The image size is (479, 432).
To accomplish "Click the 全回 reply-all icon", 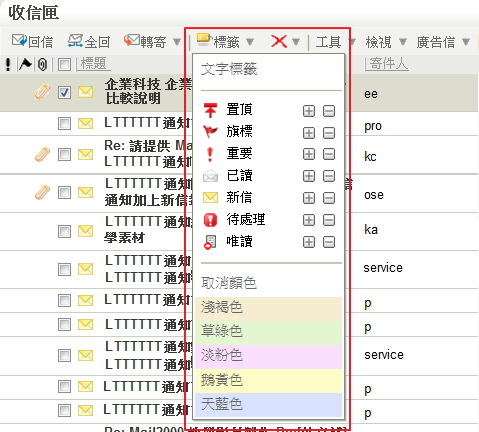I will 75,41.
